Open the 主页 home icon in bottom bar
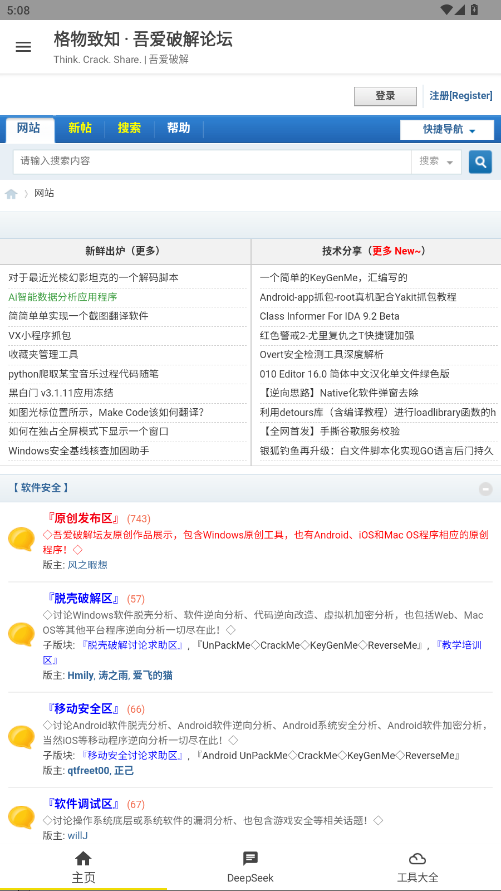 tap(84, 858)
